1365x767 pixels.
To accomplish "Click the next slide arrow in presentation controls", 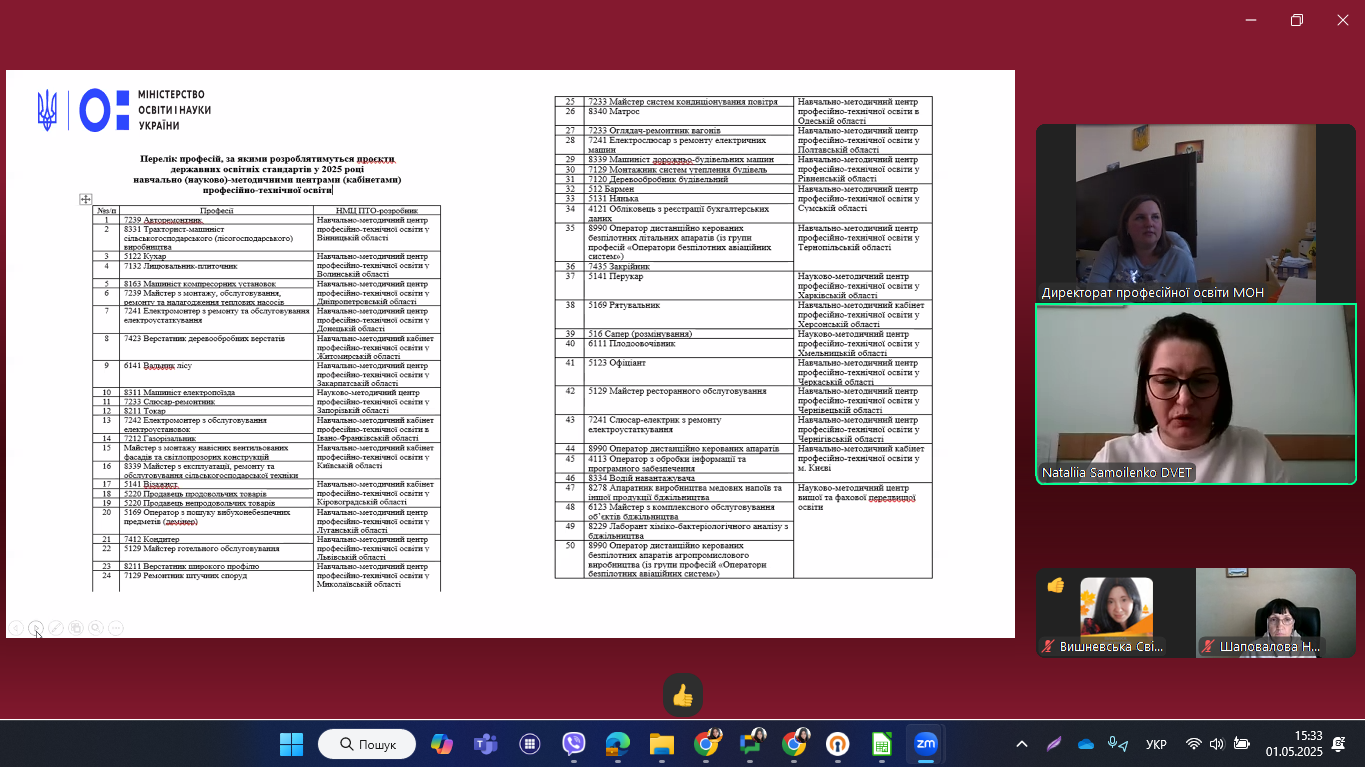I will (36, 628).
